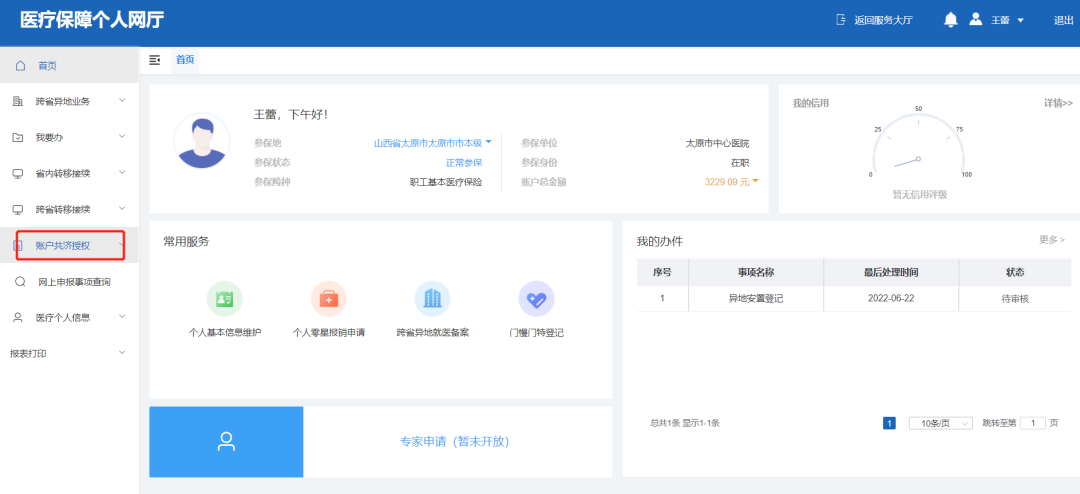The height and width of the screenshot is (494, 1080).
Task: Click the notification bell icon
Action: (x=950, y=20)
